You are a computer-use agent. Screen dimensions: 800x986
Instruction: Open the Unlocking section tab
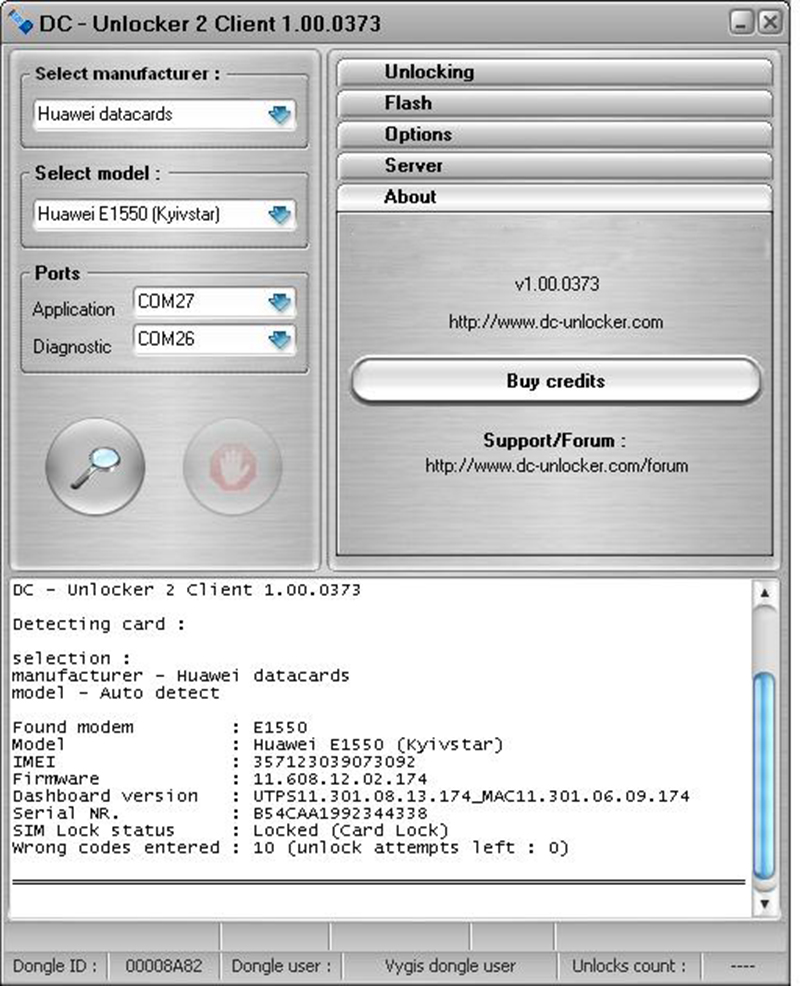554,72
